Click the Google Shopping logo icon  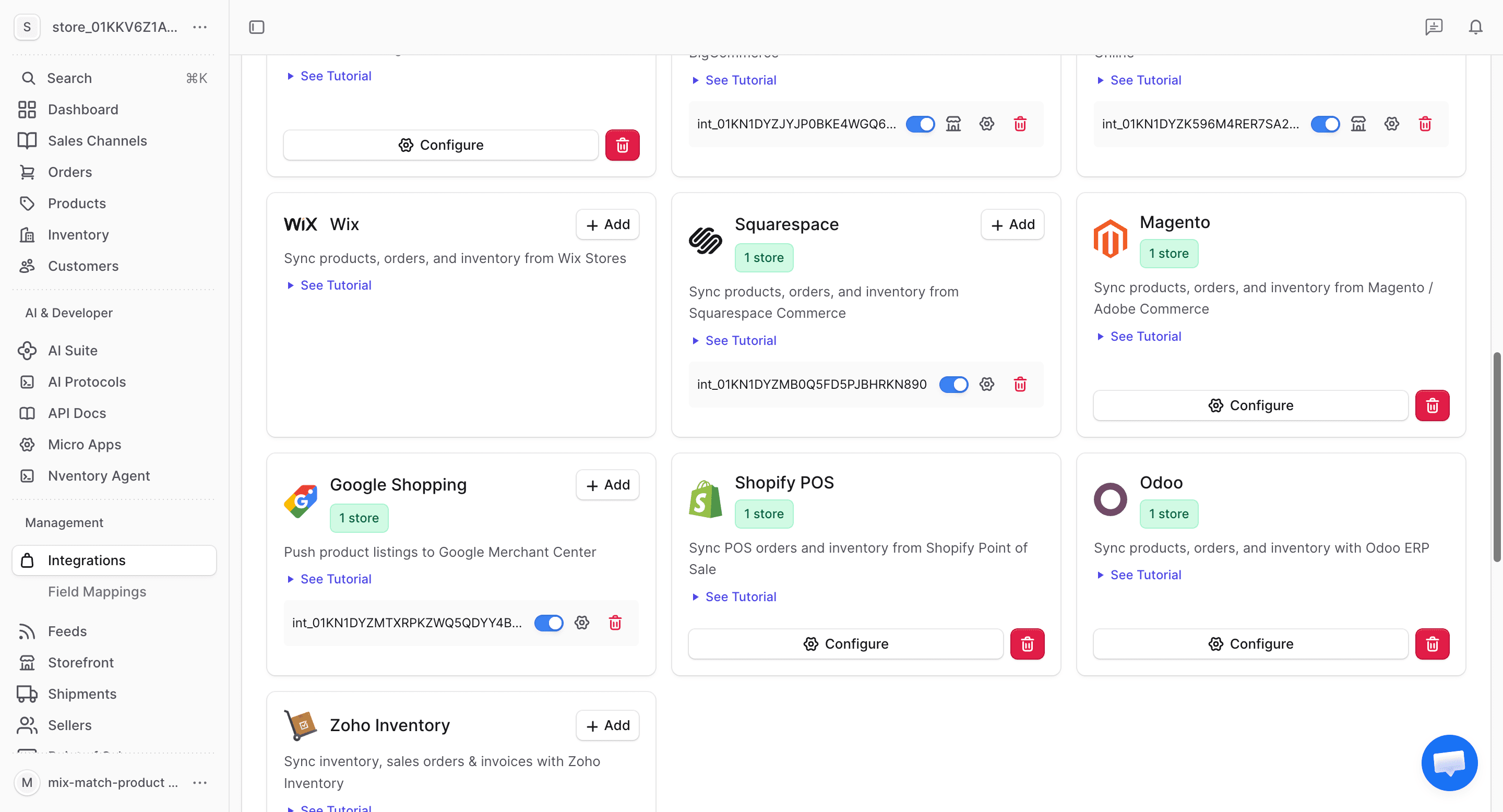tap(301, 501)
